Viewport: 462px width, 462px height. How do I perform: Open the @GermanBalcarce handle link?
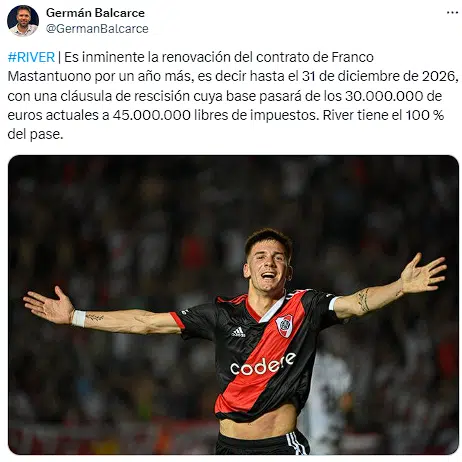[x=97, y=29]
